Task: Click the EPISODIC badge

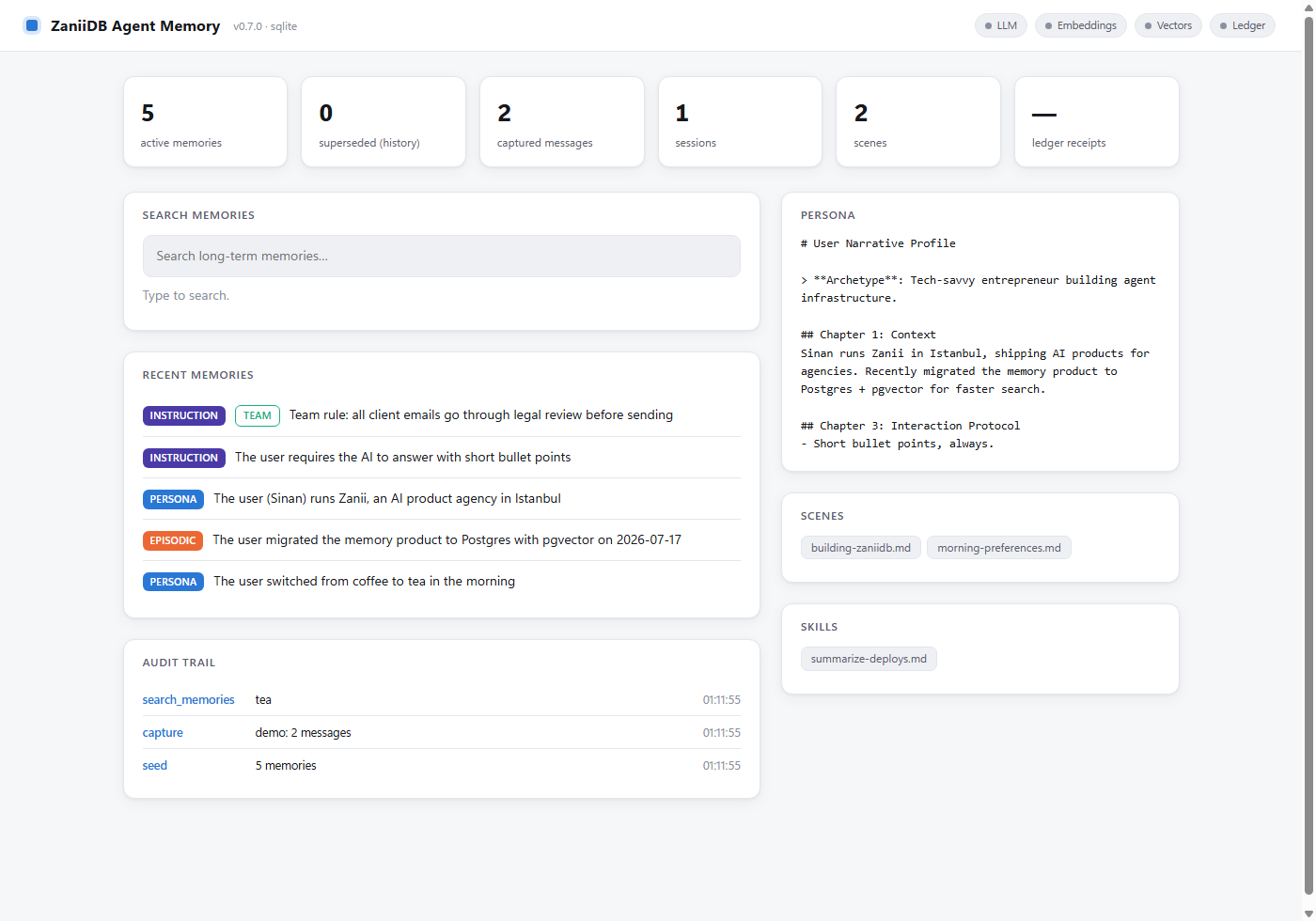Action: pos(173,540)
